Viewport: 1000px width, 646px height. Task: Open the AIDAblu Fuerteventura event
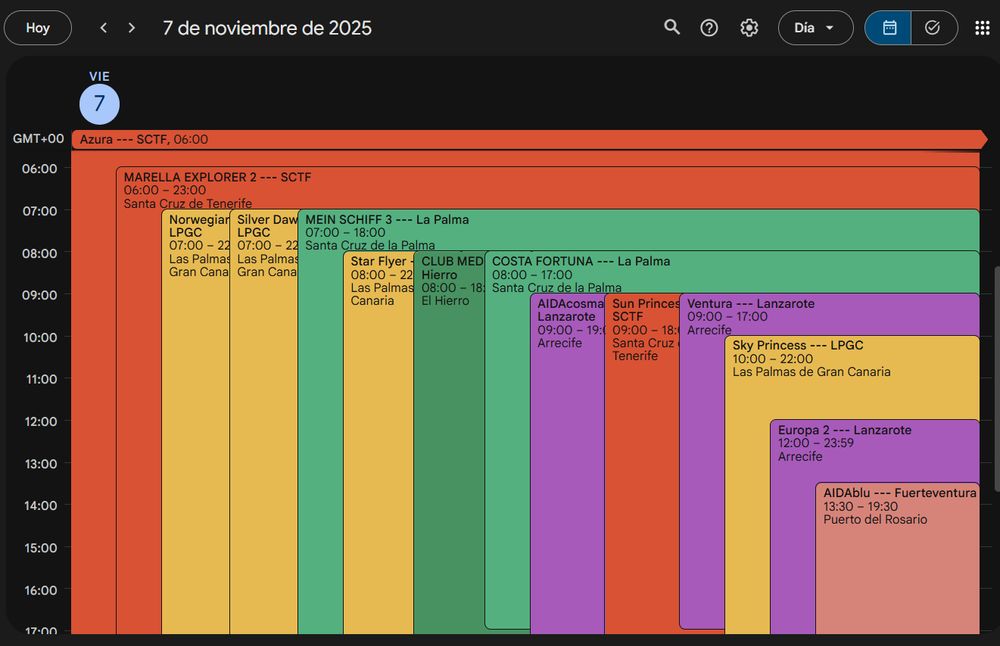pos(897,558)
